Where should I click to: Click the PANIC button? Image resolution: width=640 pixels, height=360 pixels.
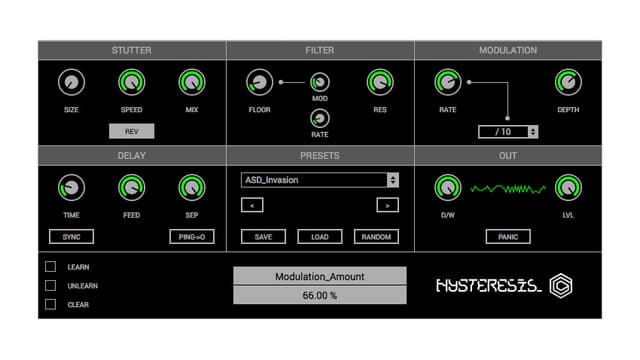[x=508, y=237]
